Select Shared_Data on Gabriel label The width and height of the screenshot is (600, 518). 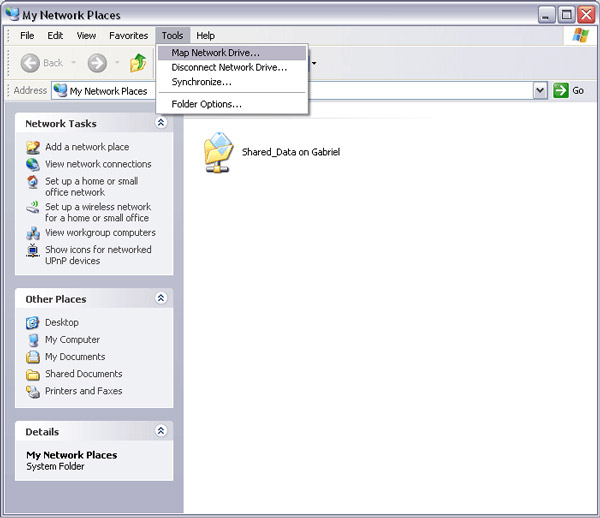pos(291,152)
